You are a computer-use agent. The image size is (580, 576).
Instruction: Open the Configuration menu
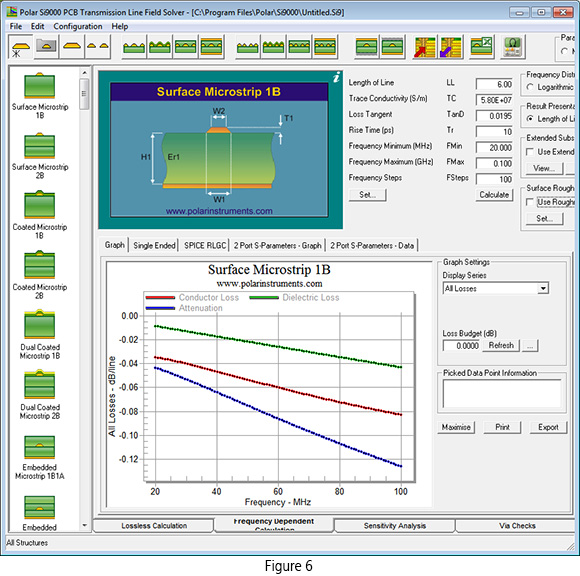pyautogui.click(x=78, y=26)
